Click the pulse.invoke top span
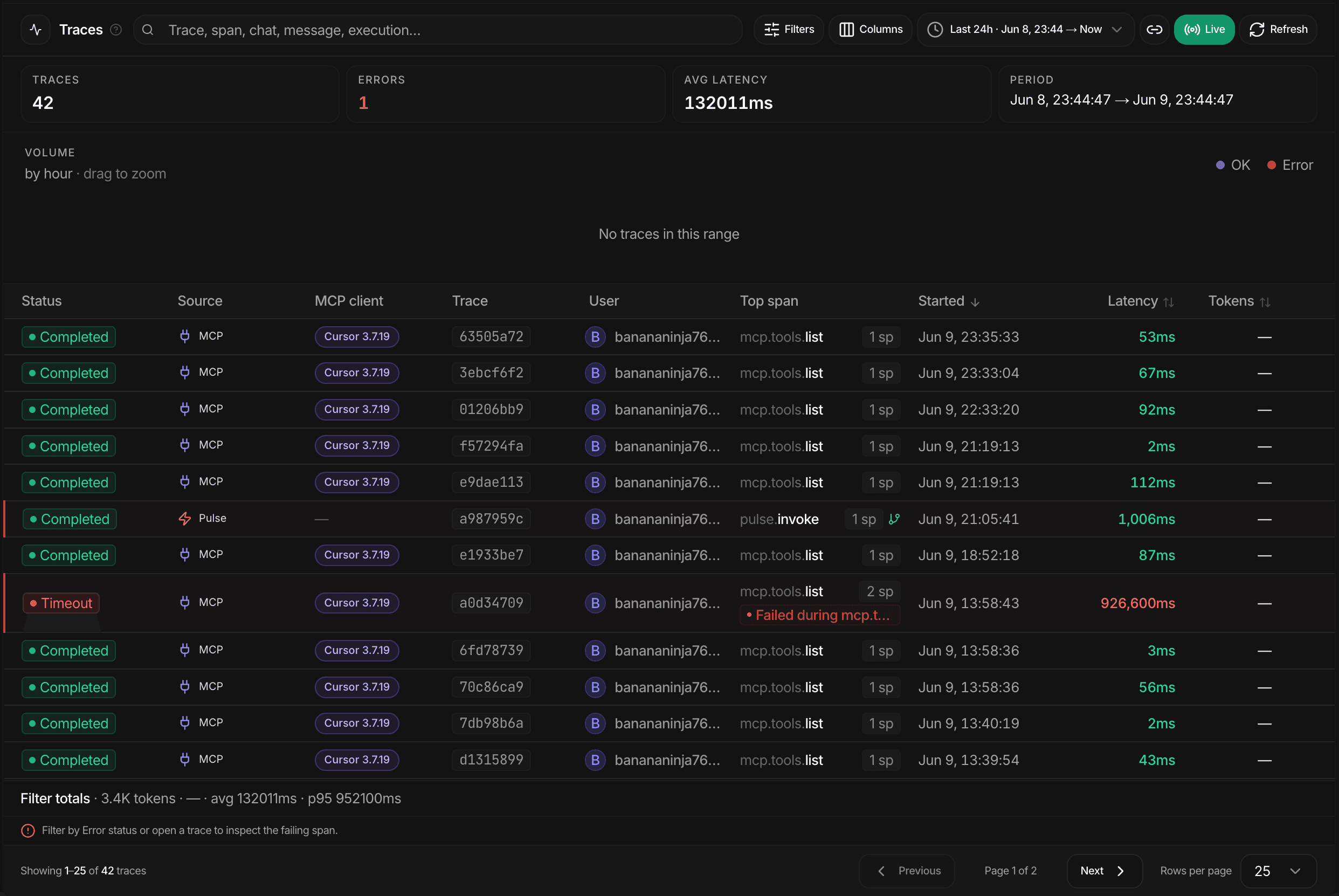 tap(779, 519)
